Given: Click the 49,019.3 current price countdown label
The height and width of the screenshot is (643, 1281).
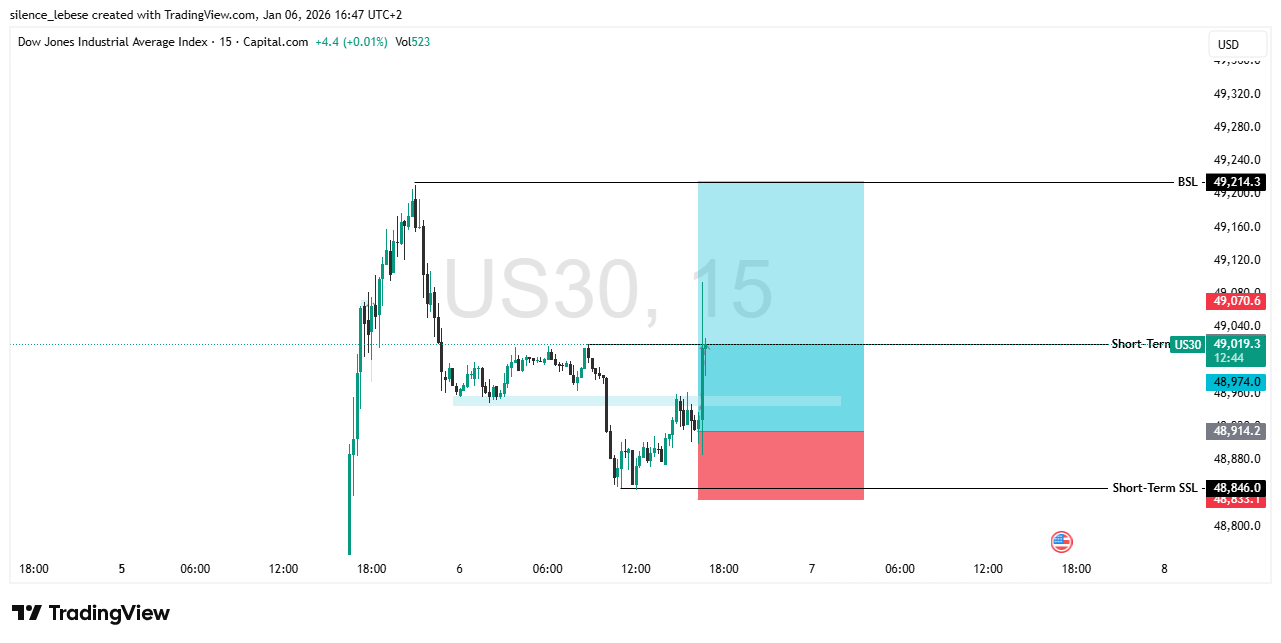Looking at the screenshot, I should 1236,349.
